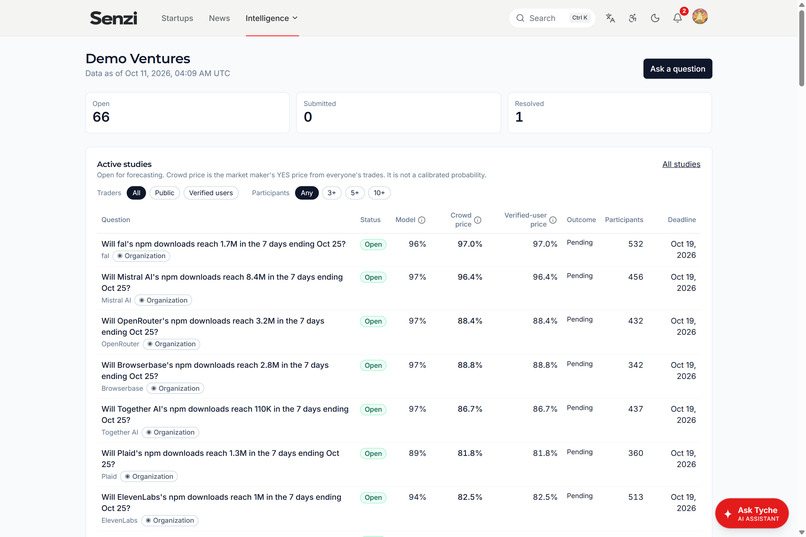The width and height of the screenshot is (806, 537).
Task: Click the Open count card showing 66
Action: pos(188,113)
